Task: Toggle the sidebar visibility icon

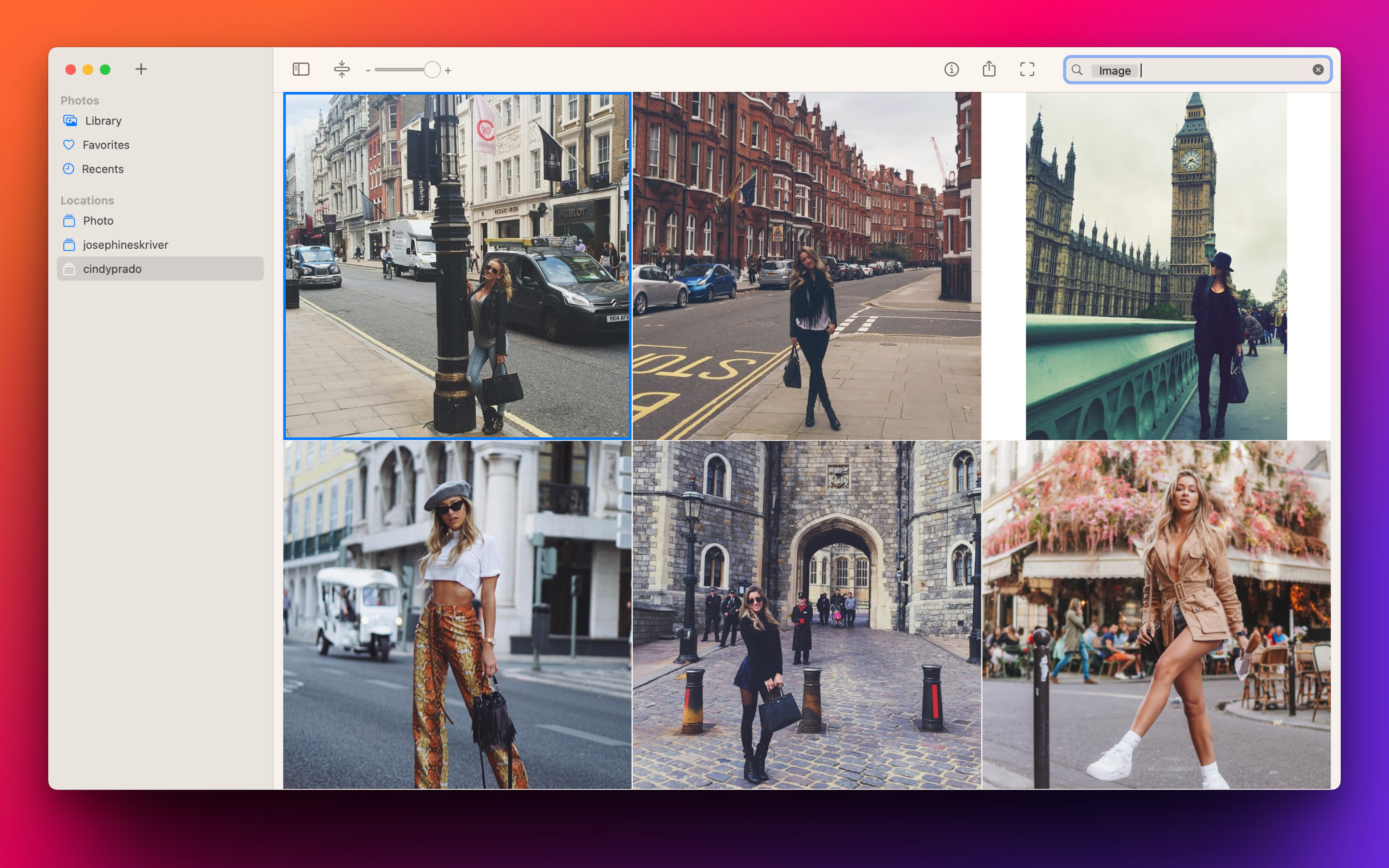Action: coord(301,69)
